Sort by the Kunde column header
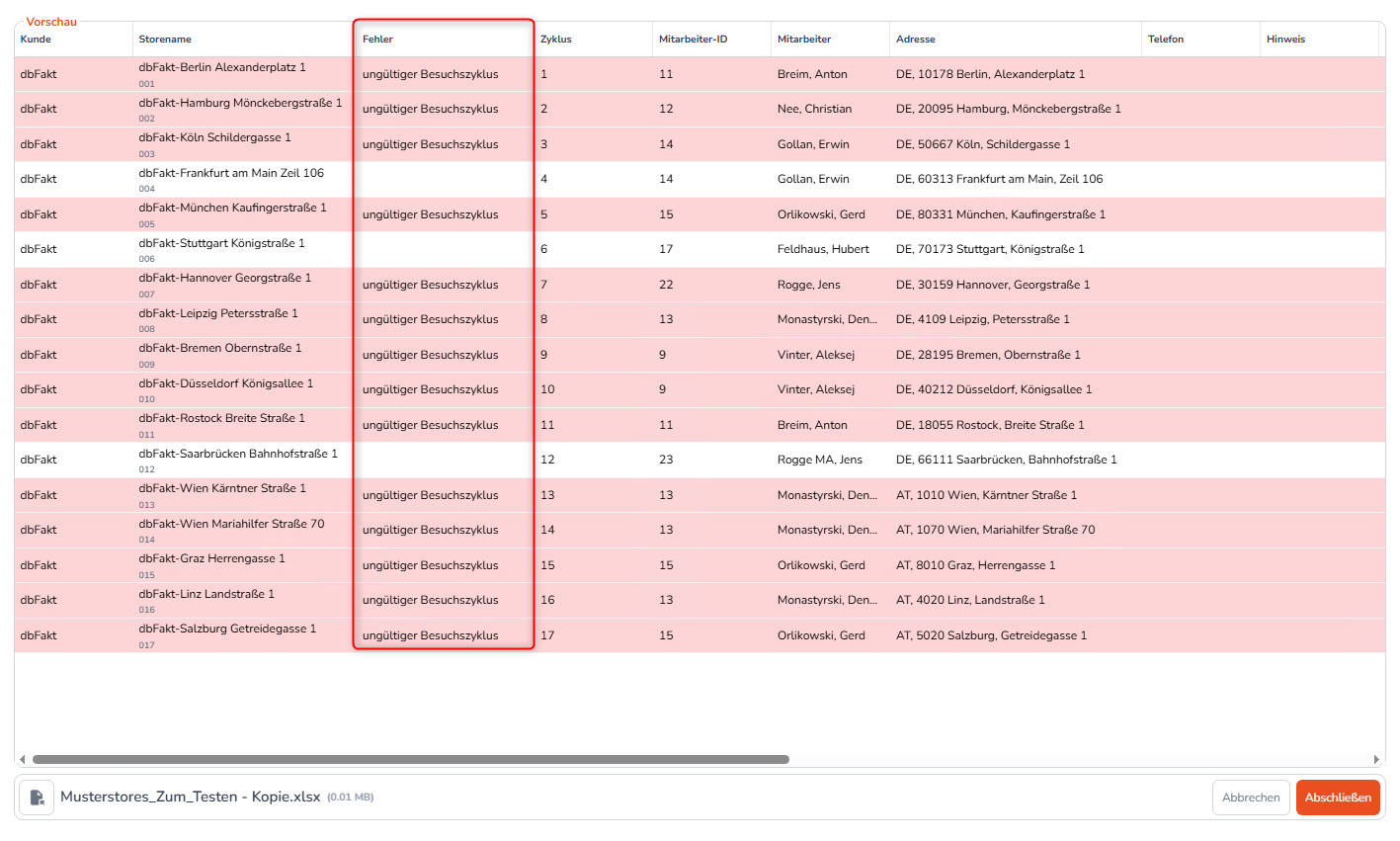Screen dimensions: 1400x841 36,40
